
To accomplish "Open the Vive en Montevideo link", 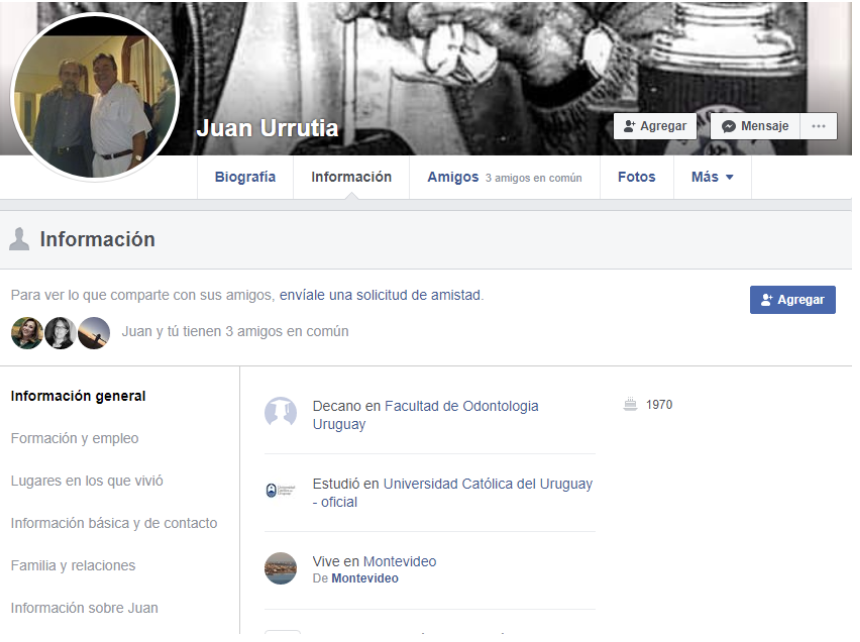I will click(x=400, y=561).
